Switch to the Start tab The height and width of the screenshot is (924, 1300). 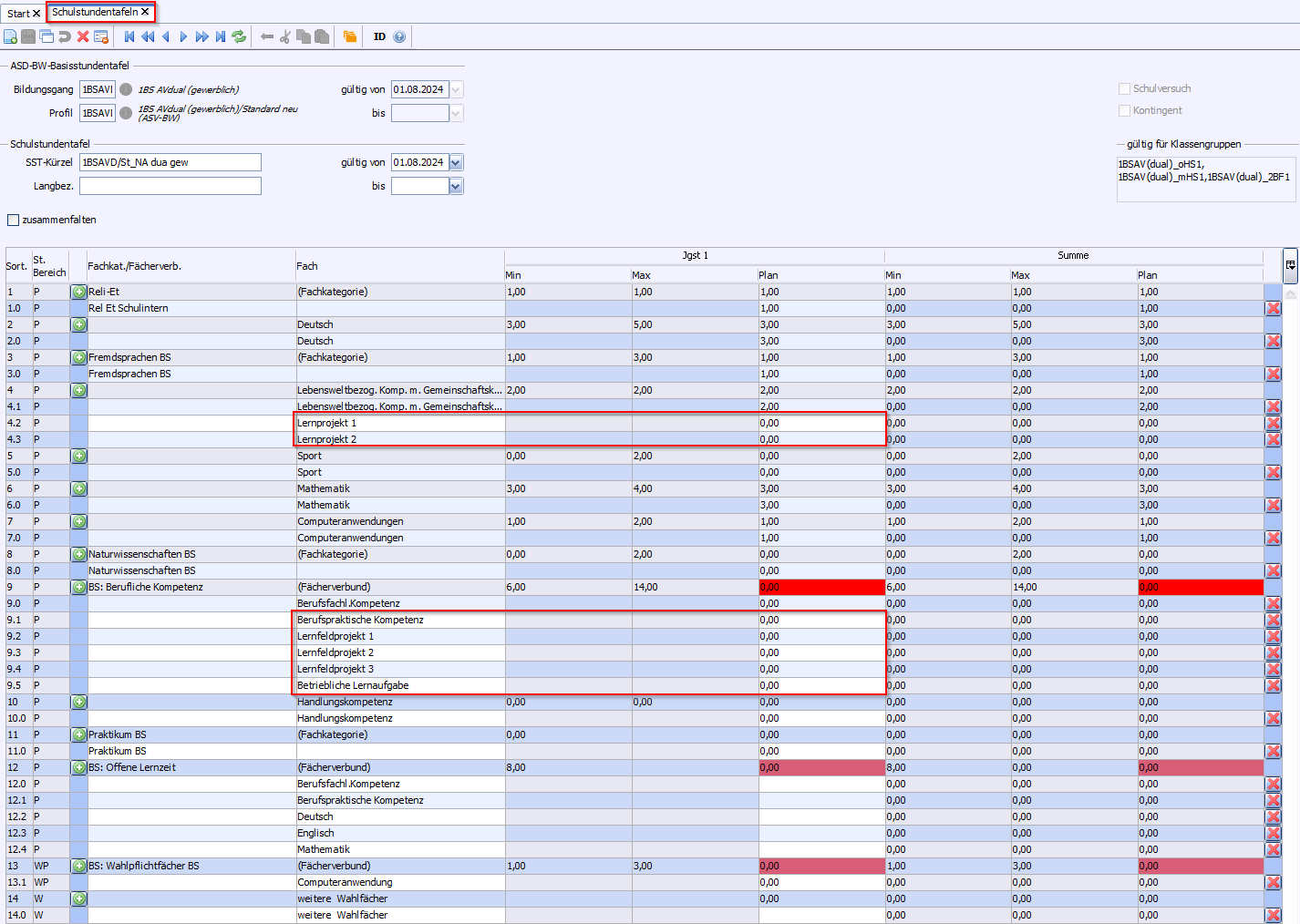click(18, 14)
